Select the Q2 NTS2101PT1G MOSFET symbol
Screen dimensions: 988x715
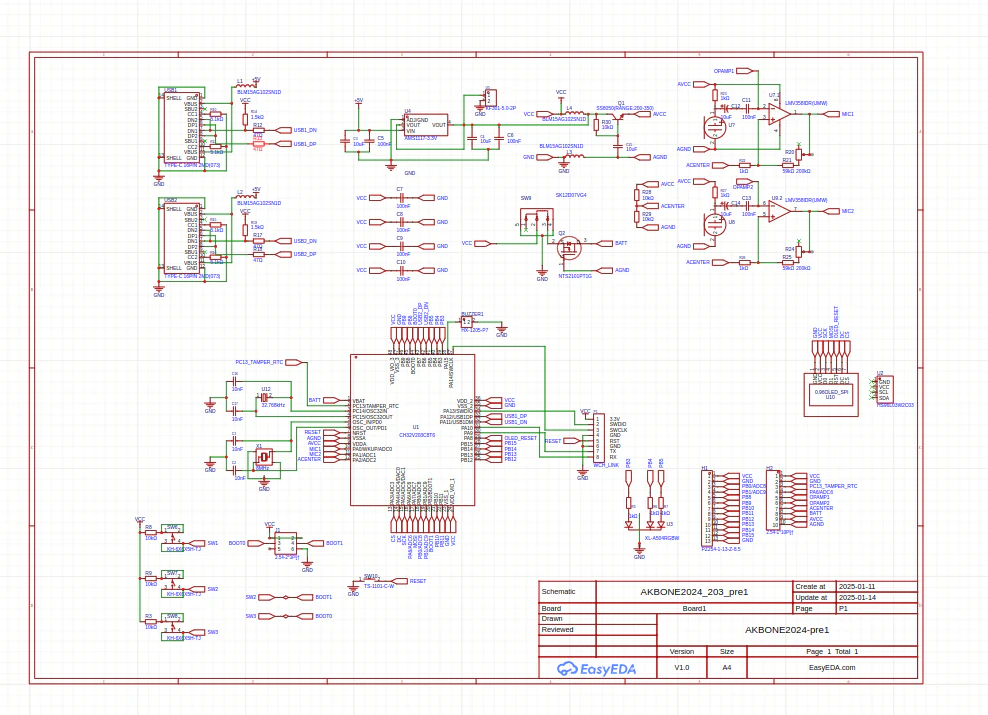tap(569, 248)
